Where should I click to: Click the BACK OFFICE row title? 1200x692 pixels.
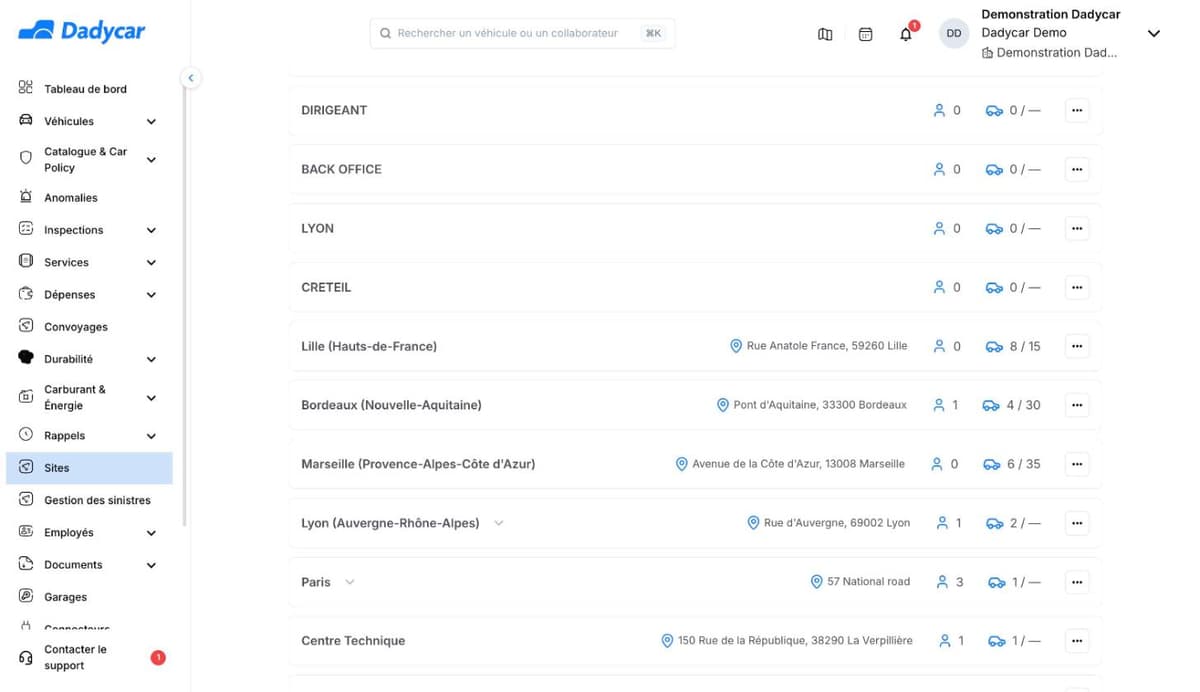pos(341,169)
